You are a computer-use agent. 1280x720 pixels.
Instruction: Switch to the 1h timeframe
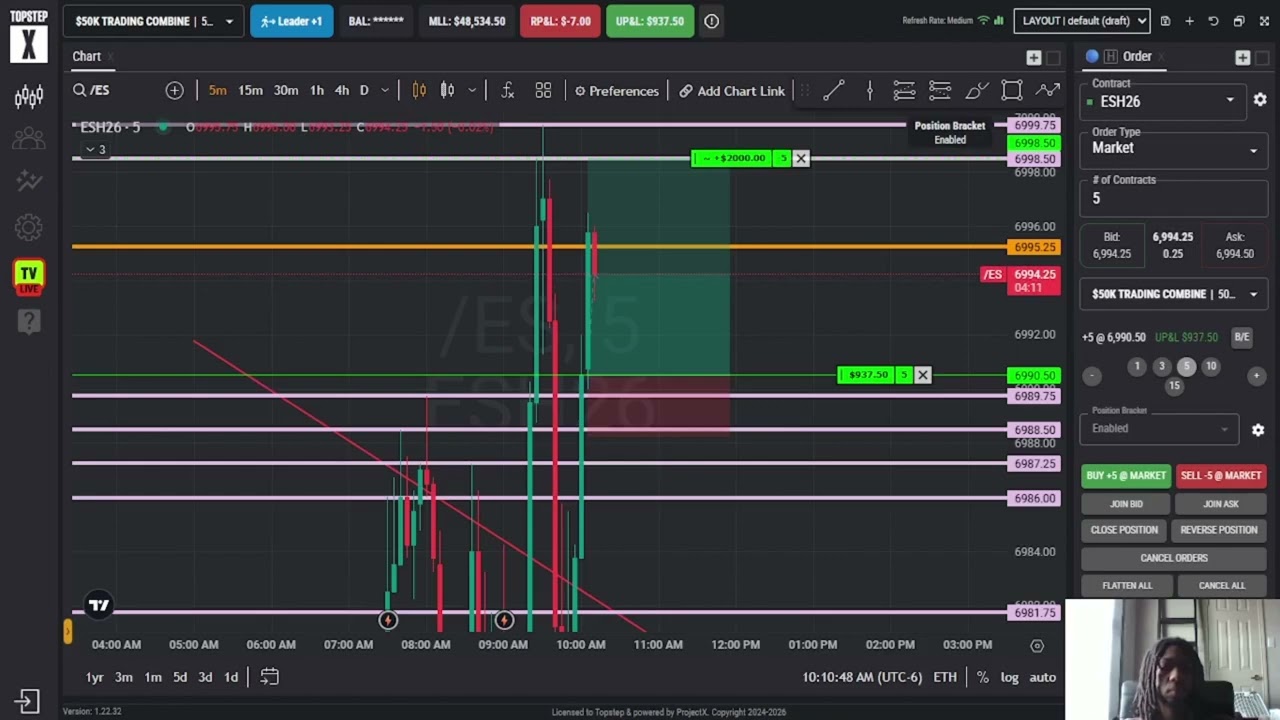[x=317, y=91]
